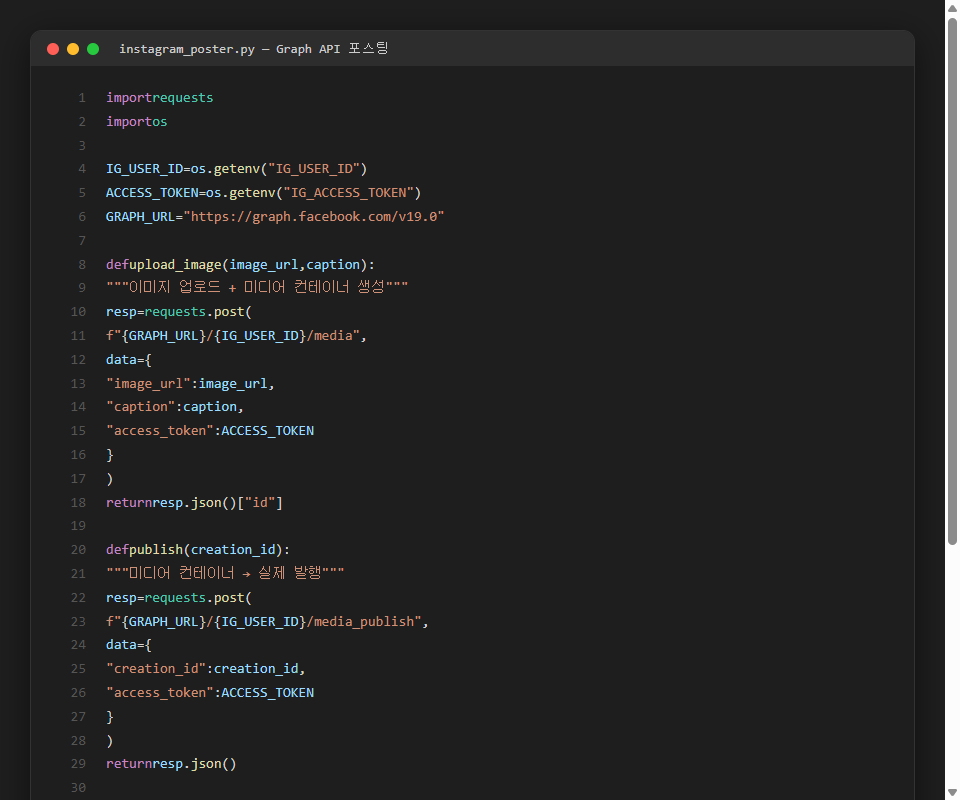
Task: Click the Graph API 포스팅 title label
Action: [330, 48]
